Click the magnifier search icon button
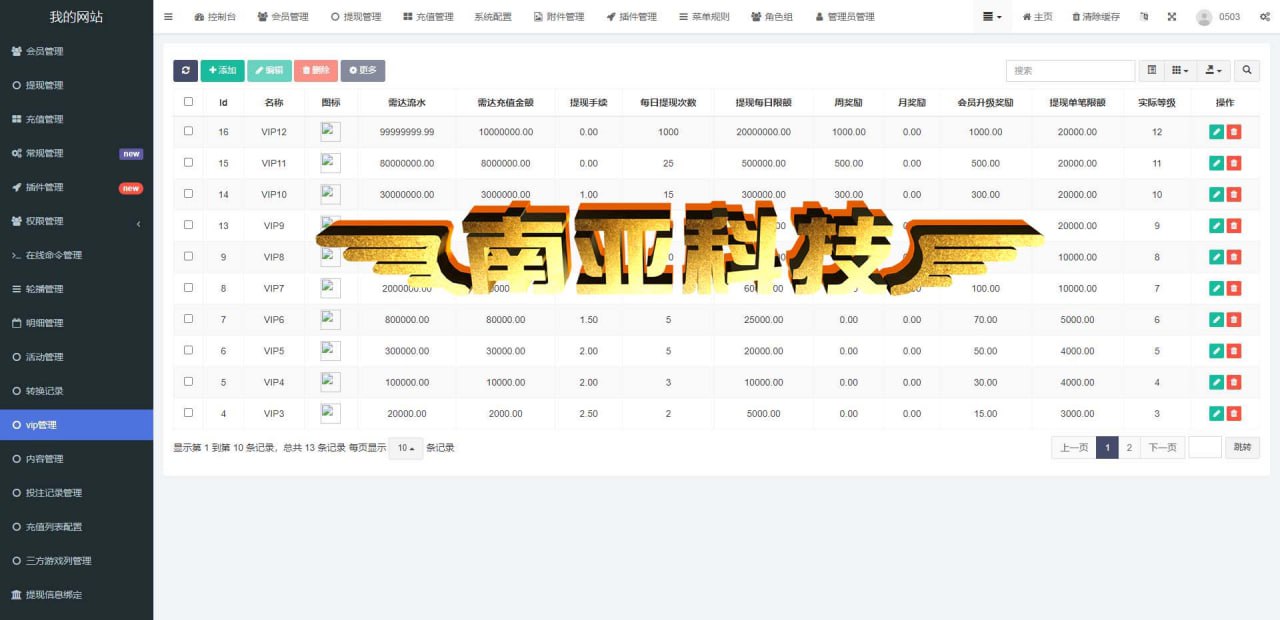The width and height of the screenshot is (1280, 620). click(x=1247, y=70)
